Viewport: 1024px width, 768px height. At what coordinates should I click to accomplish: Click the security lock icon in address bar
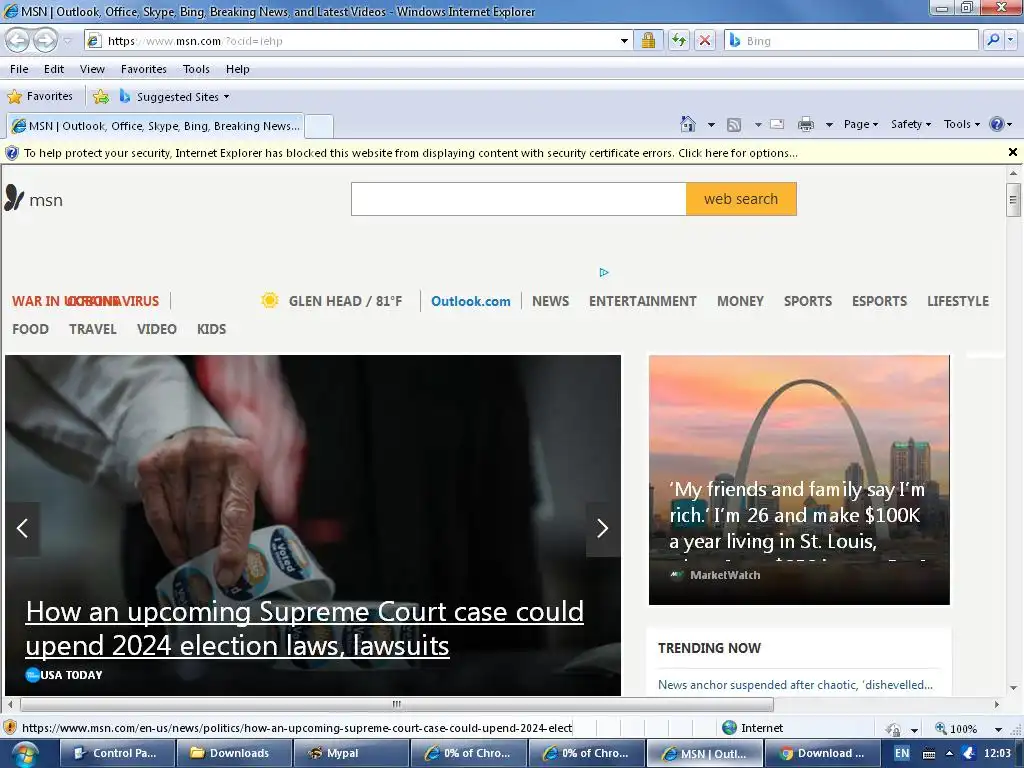(x=648, y=40)
